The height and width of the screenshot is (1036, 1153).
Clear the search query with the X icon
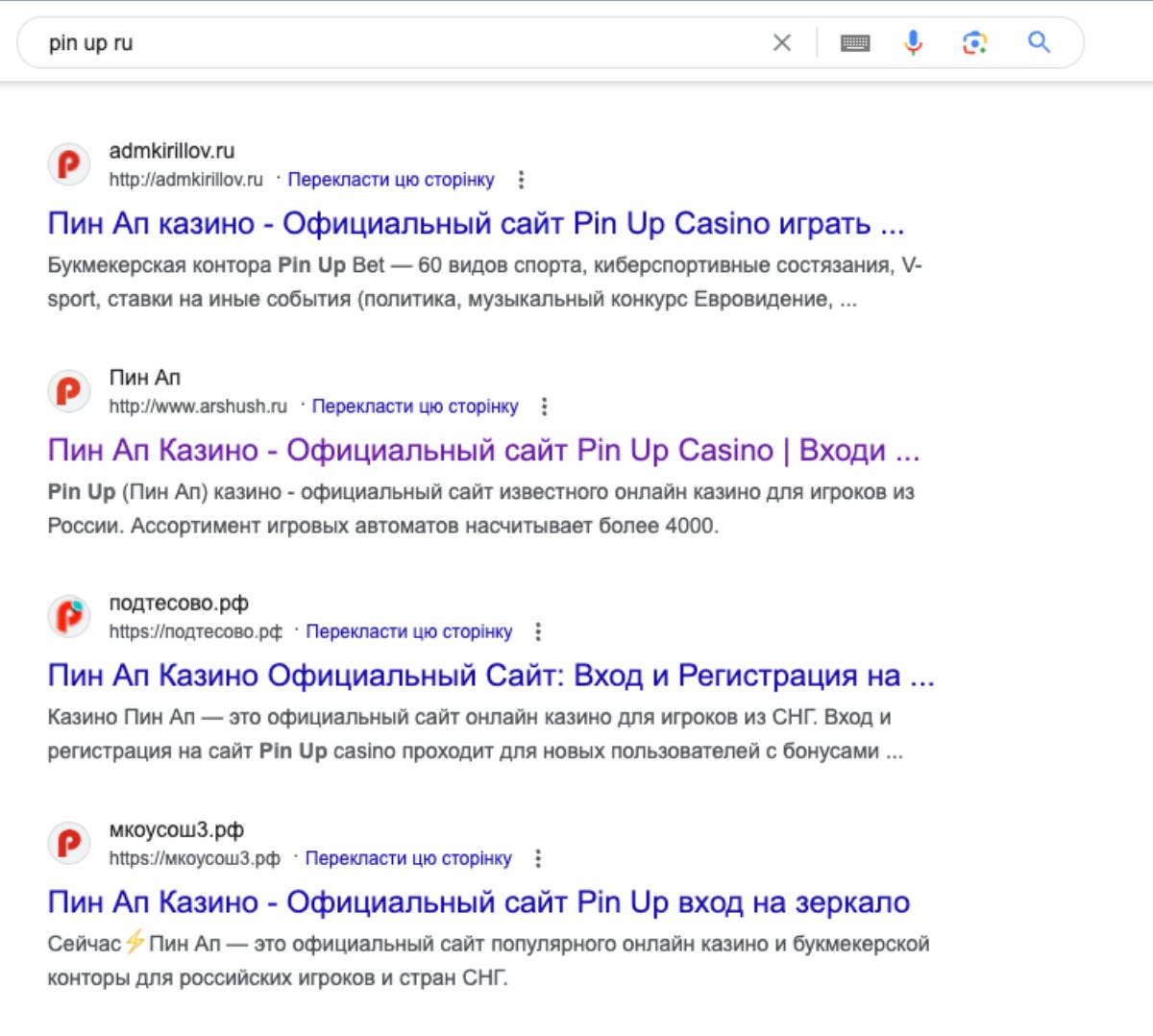[782, 42]
